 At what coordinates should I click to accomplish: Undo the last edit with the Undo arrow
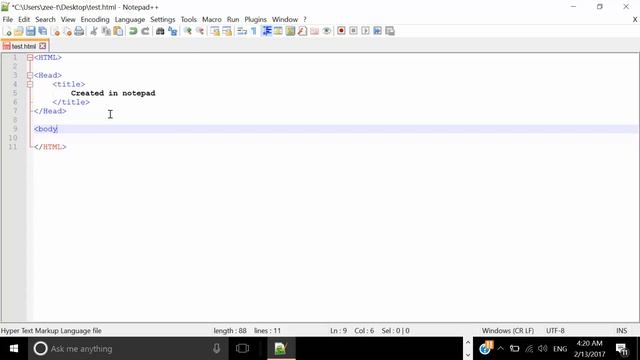click(133, 31)
